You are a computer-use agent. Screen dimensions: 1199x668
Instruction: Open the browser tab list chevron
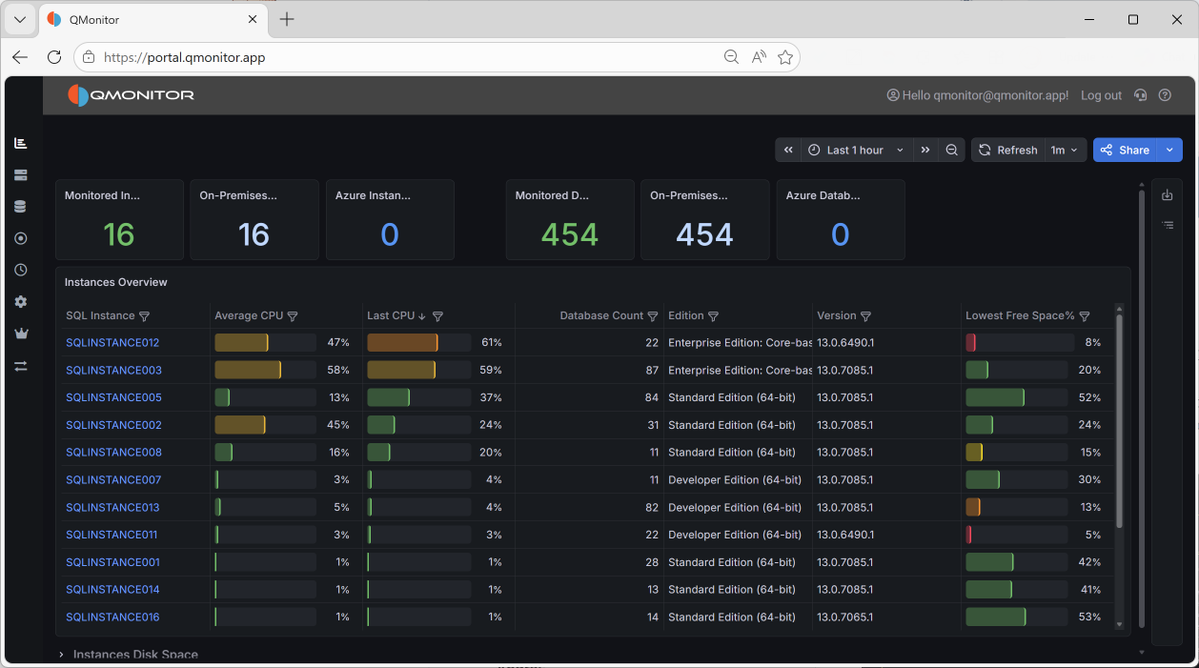pos(20,20)
